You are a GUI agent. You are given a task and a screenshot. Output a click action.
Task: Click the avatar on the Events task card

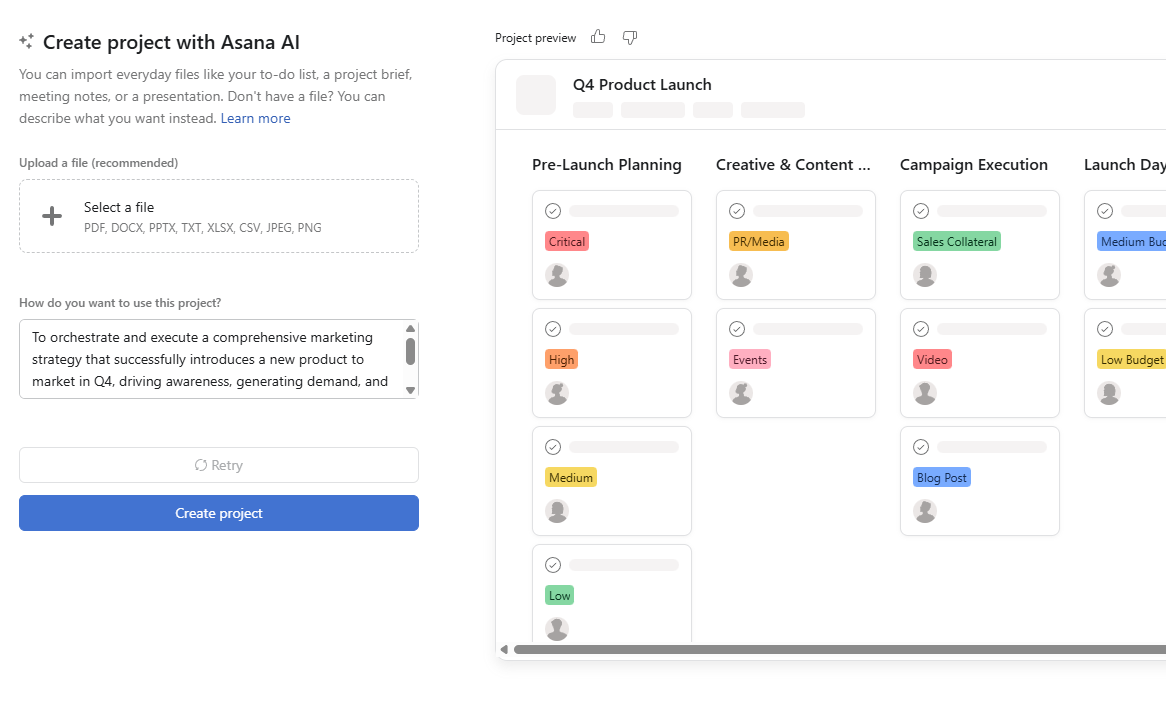coord(741,393)
